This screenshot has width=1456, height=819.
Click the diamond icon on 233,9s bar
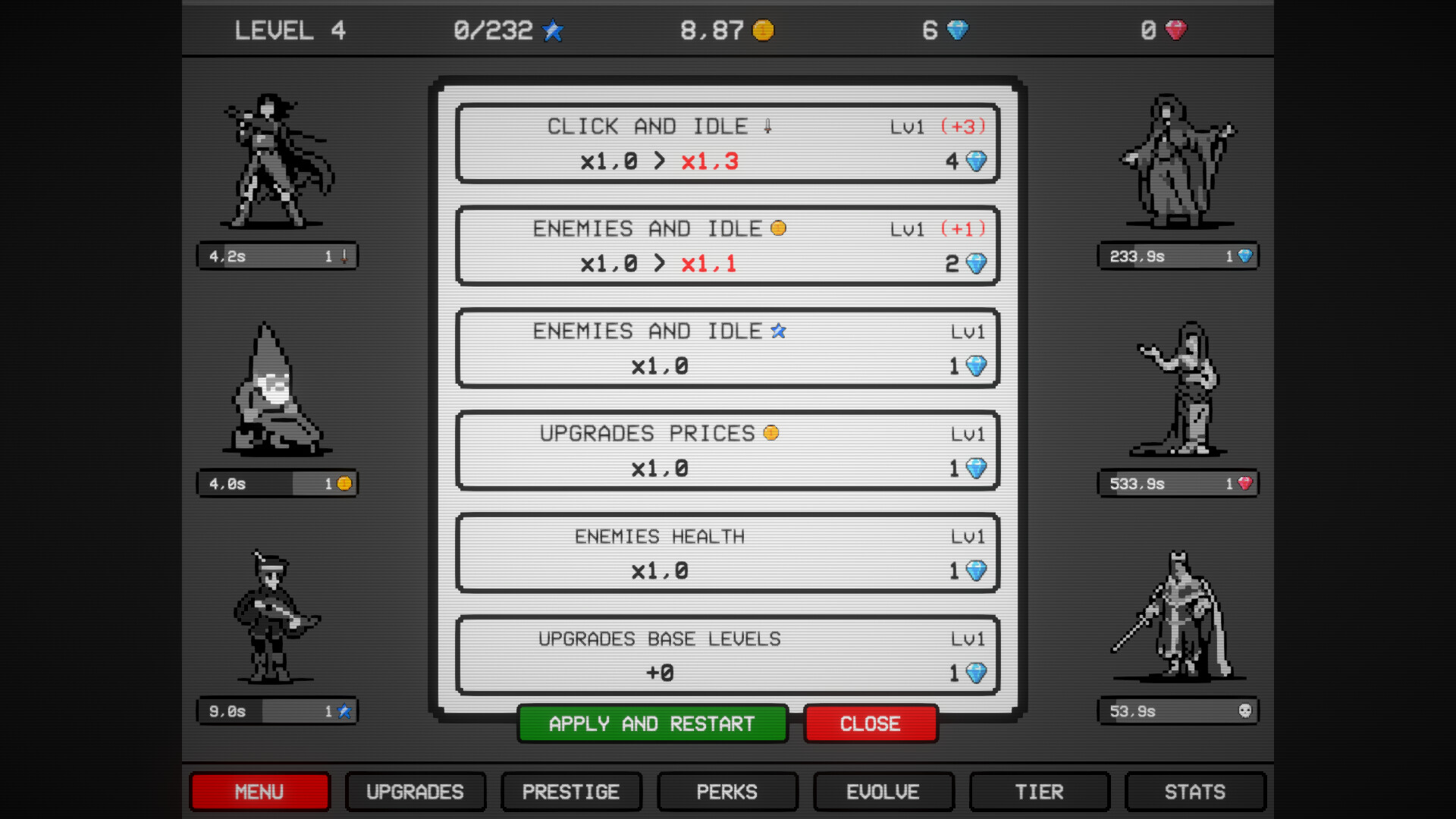coord(1244,256)
